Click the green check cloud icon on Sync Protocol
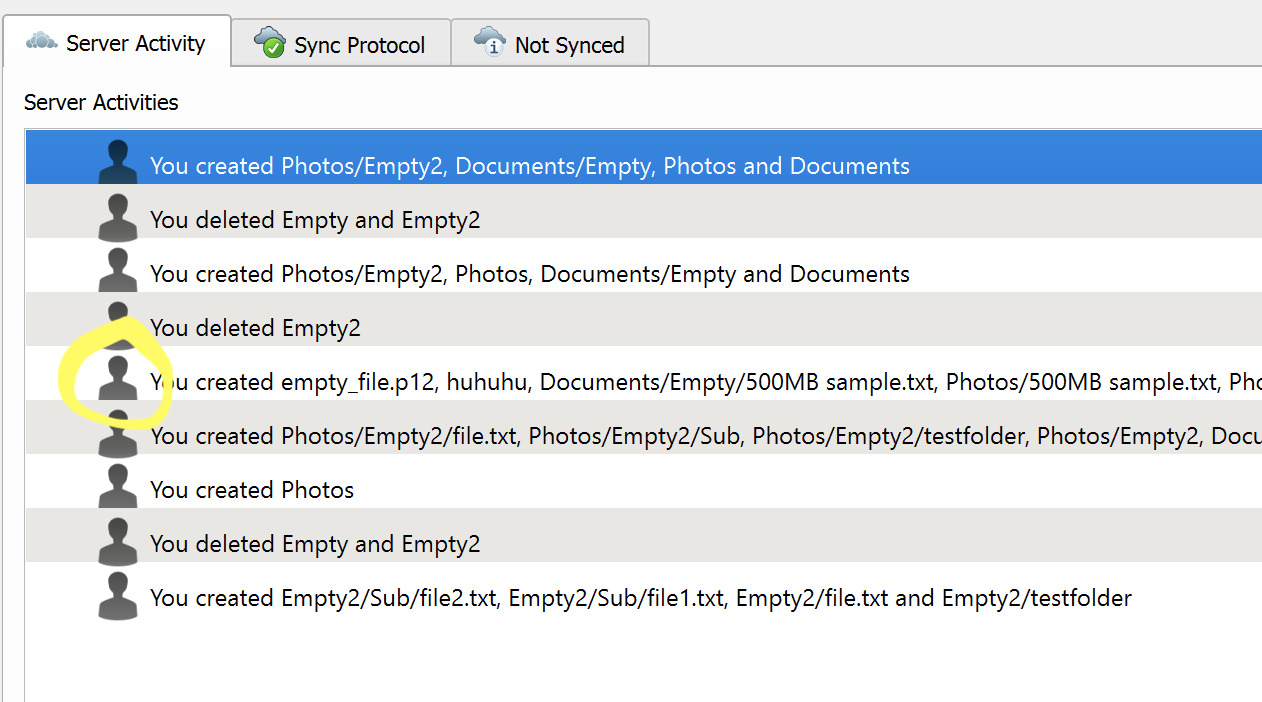The height and width of the screenshot is (702, 1262). click(x=270, y=42)
